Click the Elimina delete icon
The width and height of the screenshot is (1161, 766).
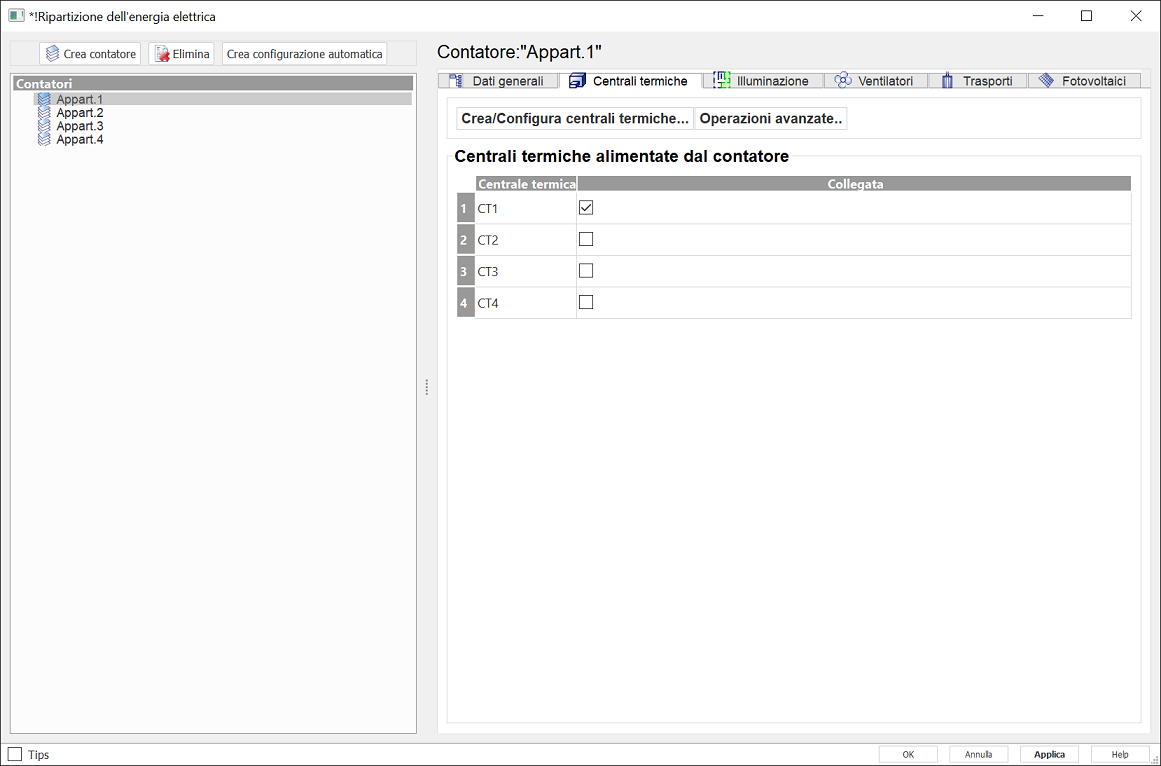(x=161, y=54)
